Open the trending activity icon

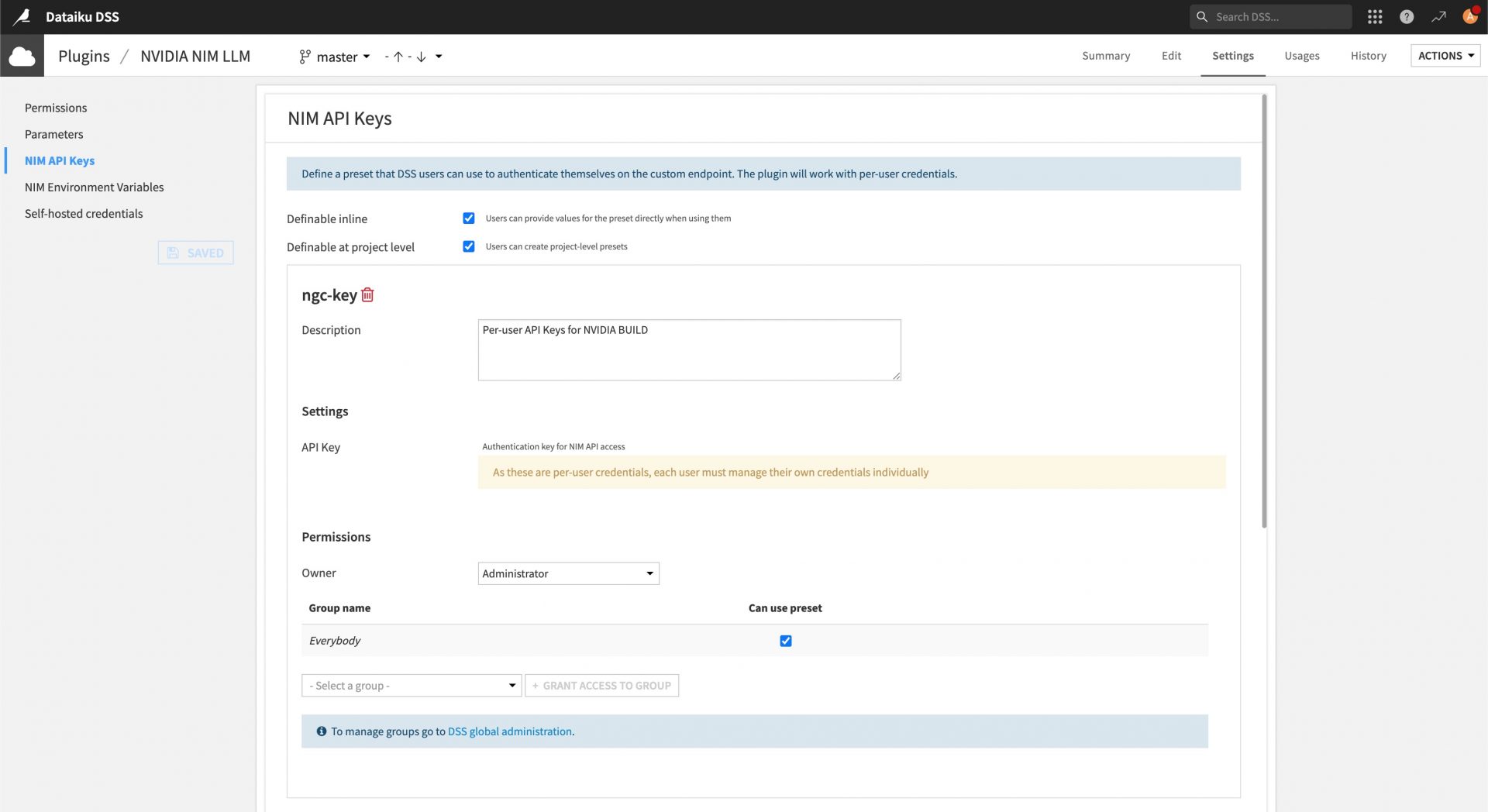[1438, 16]
